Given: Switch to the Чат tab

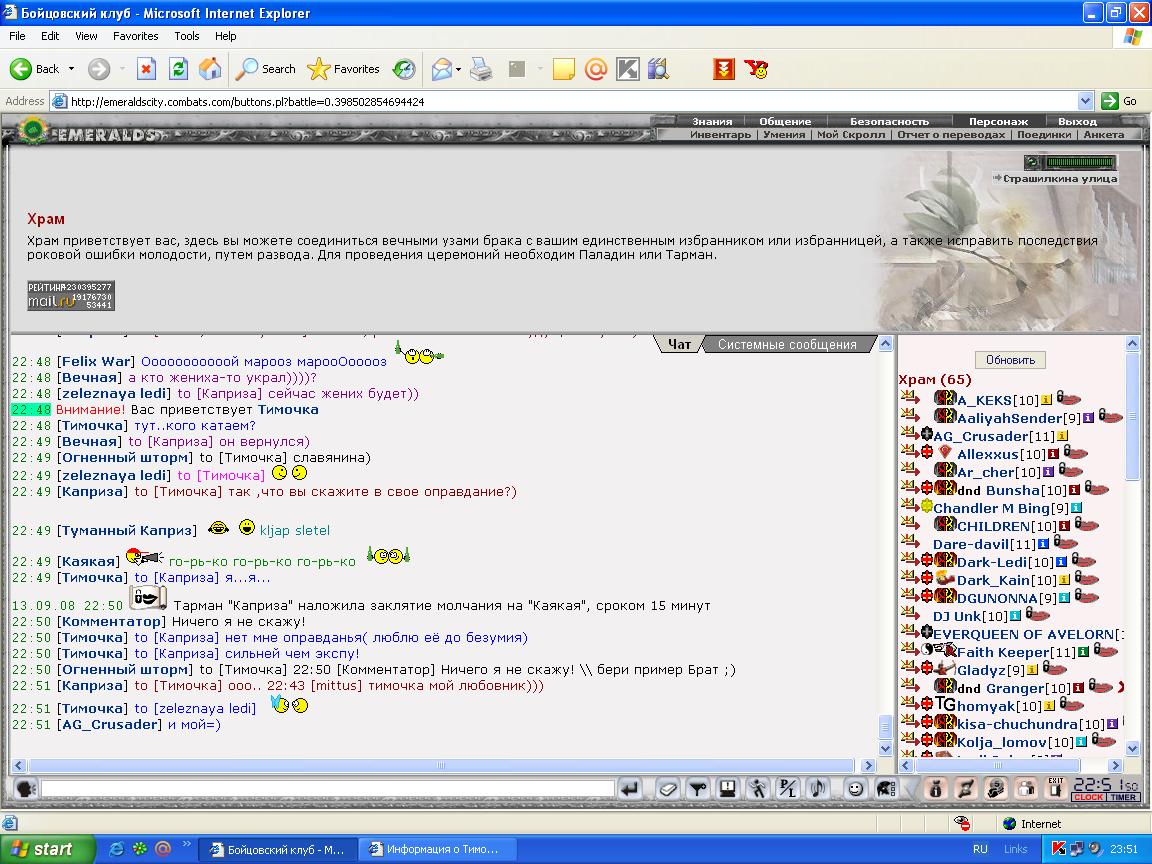Looking at the screenshot, I should 679,345.
